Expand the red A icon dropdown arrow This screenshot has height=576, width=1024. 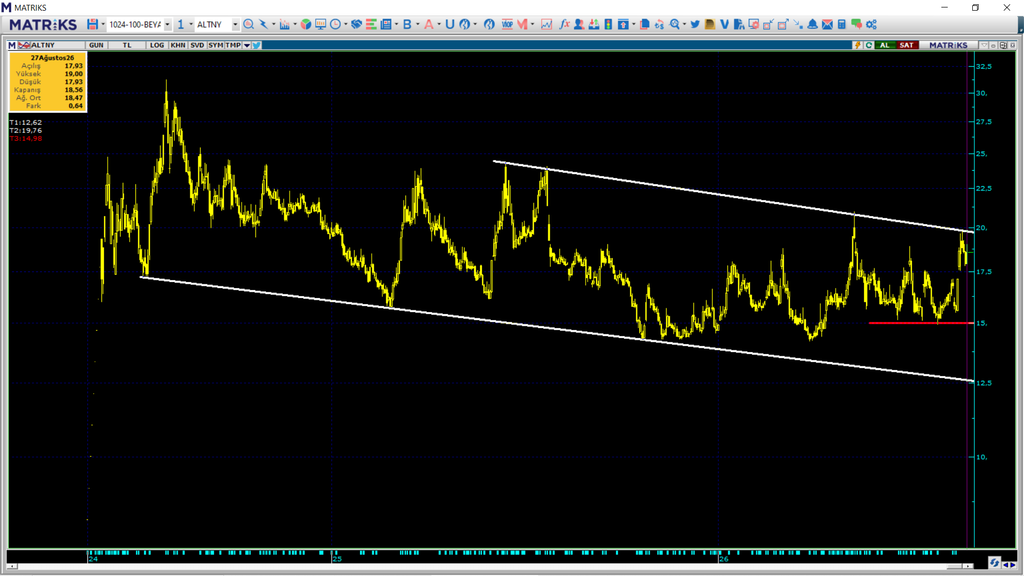[x=439, y=24]
